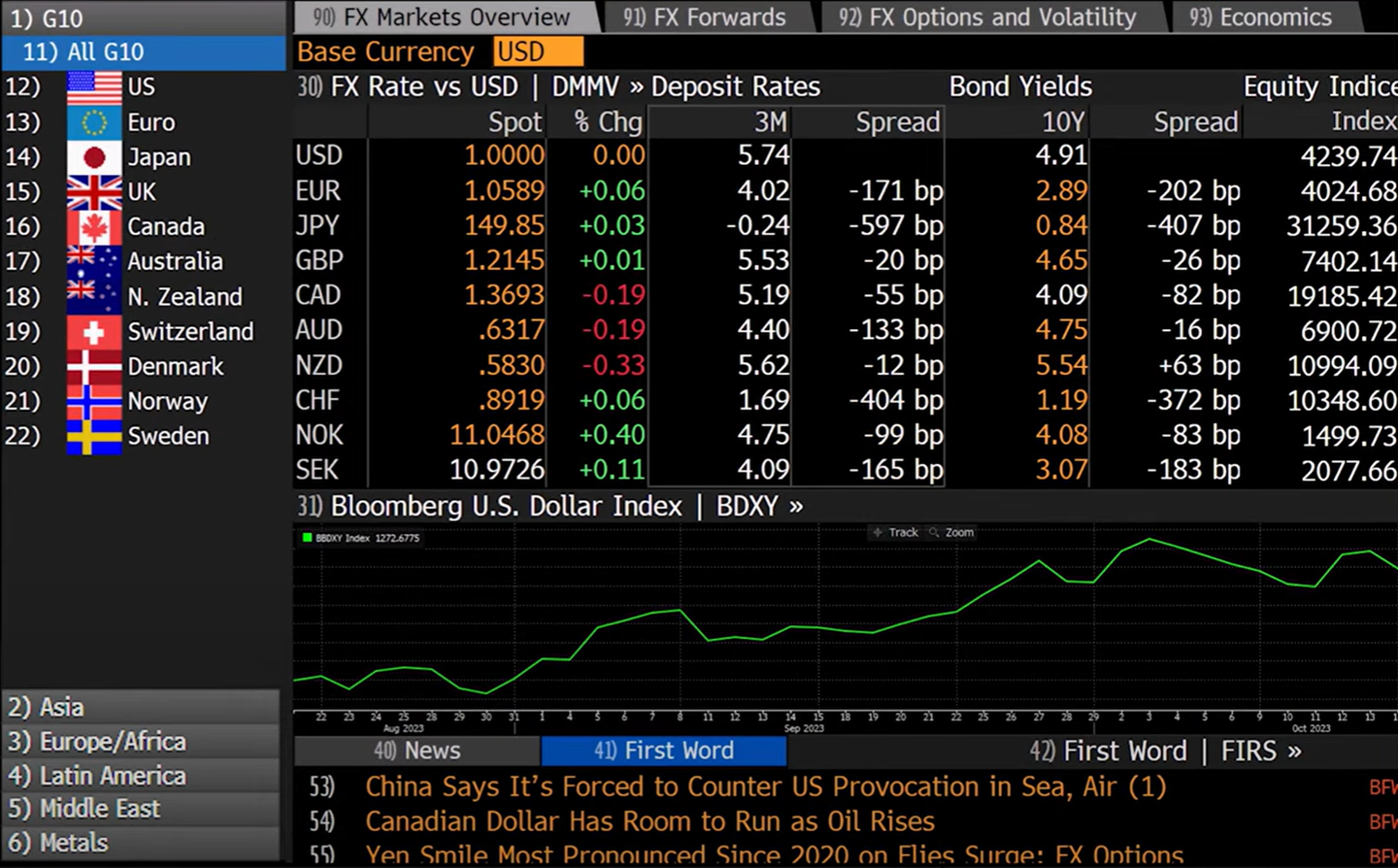1398x868 pixels.
Task: Click the 10Y column header
Action: [1063, 122]
